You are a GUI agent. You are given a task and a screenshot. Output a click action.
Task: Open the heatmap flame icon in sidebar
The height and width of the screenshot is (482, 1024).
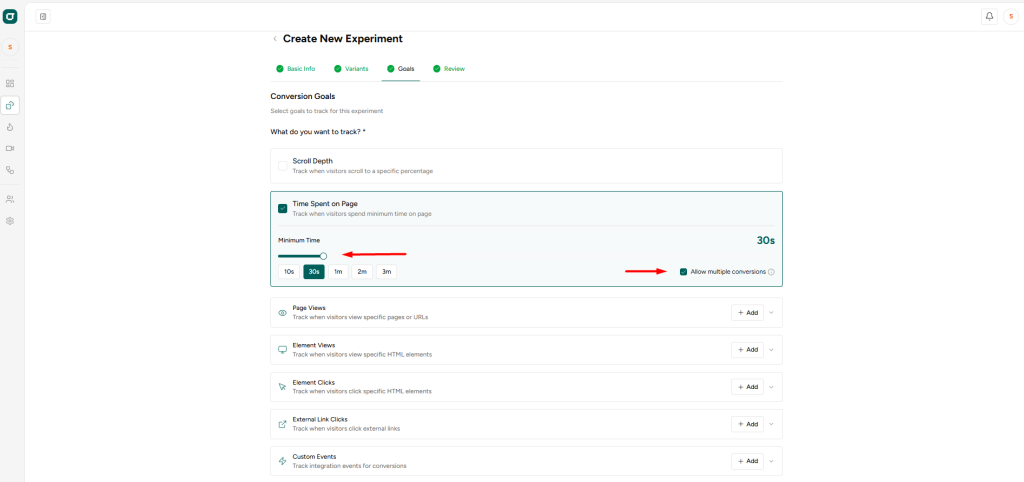coord(10,127)
